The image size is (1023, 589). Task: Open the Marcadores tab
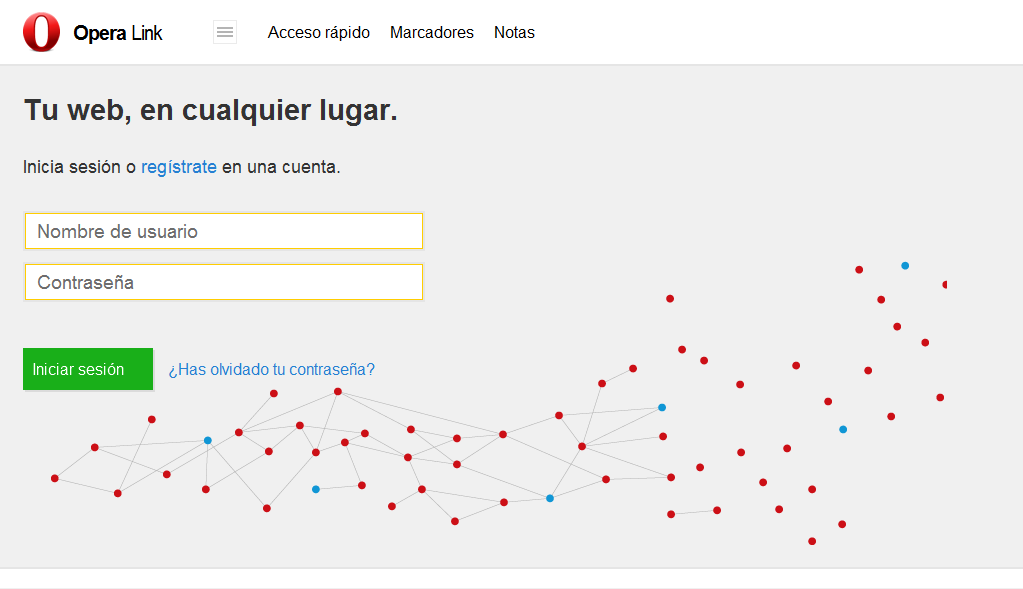432,33
